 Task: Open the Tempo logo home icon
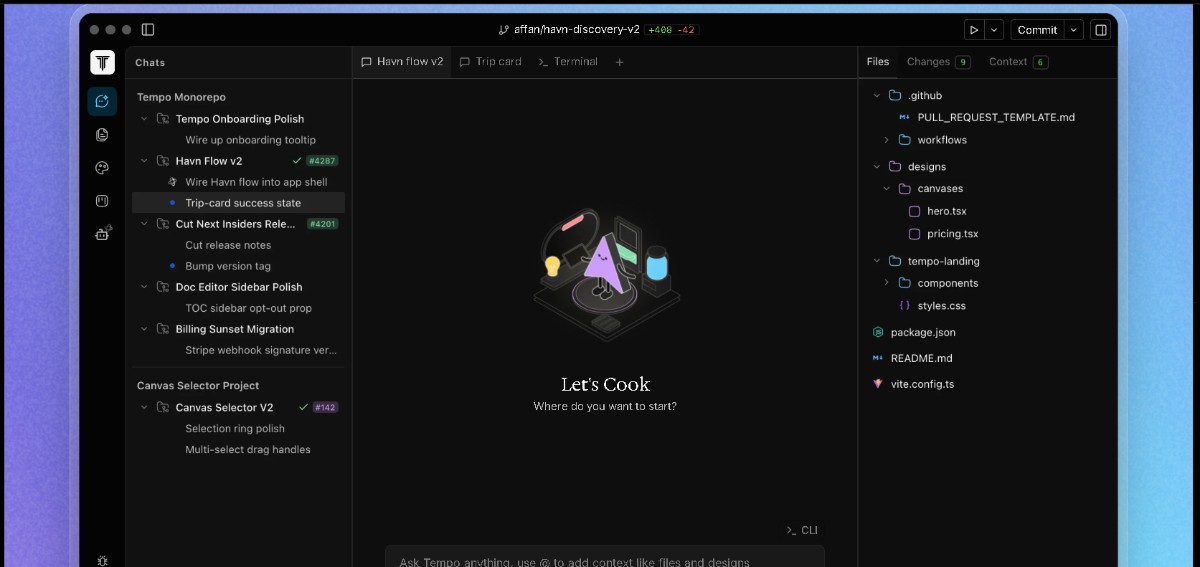point(102,62)
